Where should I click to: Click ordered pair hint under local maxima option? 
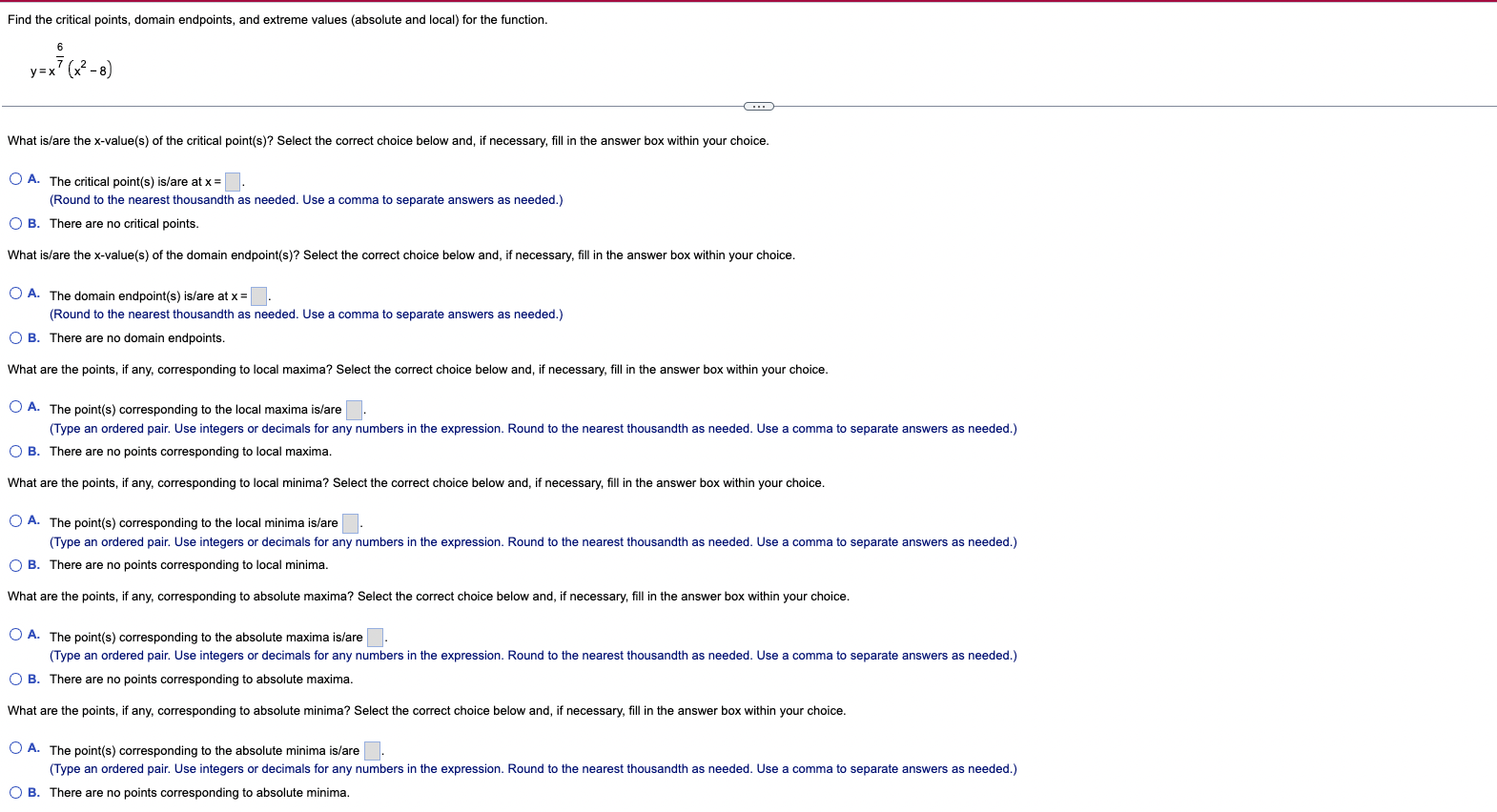[533, 429]
